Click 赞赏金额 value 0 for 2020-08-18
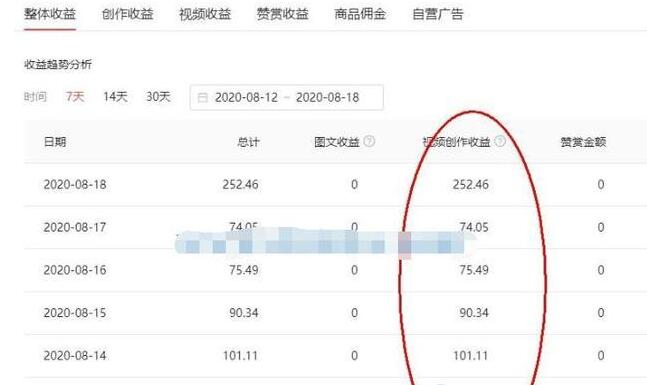647x385 pixels. [601, 184]
